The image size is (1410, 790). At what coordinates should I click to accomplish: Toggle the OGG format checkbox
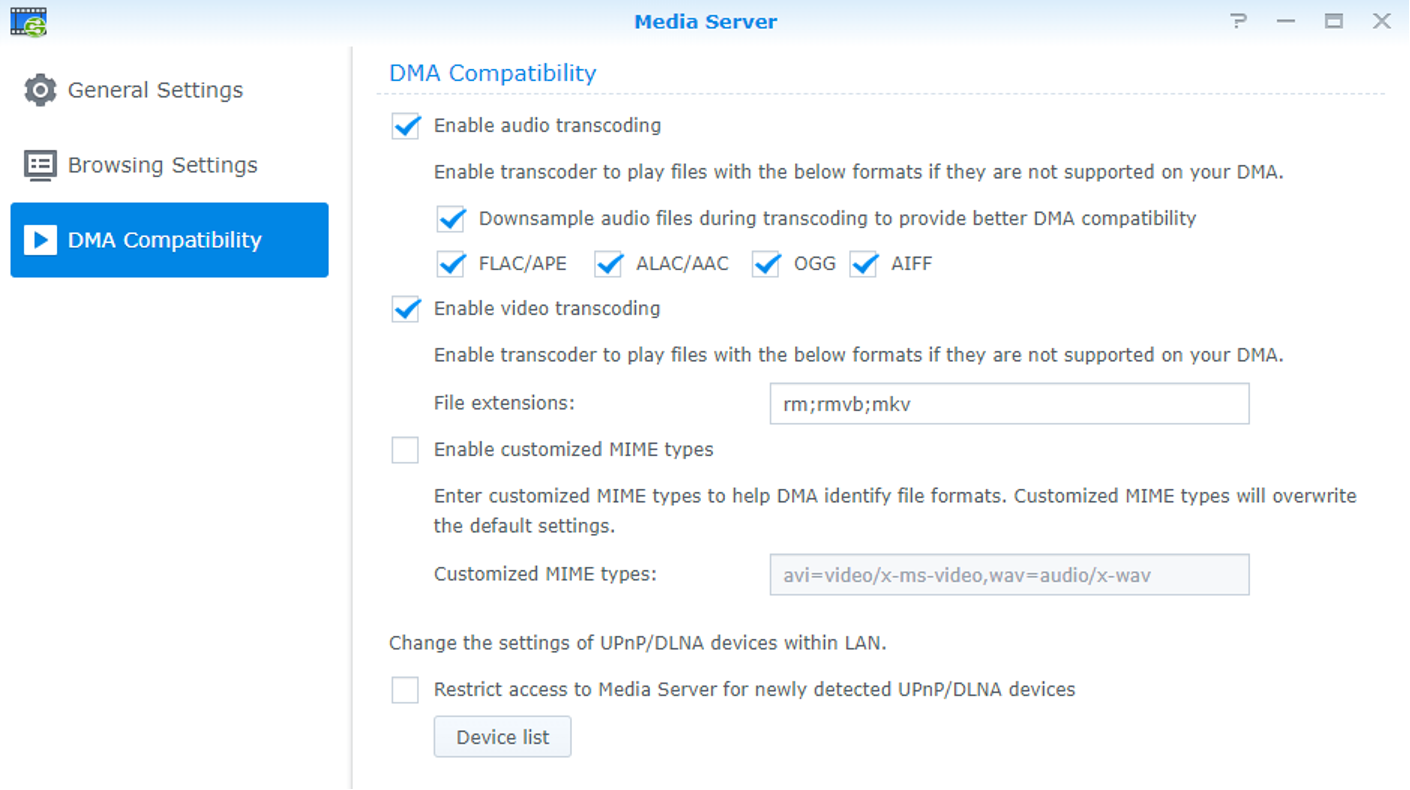[766, 264]
